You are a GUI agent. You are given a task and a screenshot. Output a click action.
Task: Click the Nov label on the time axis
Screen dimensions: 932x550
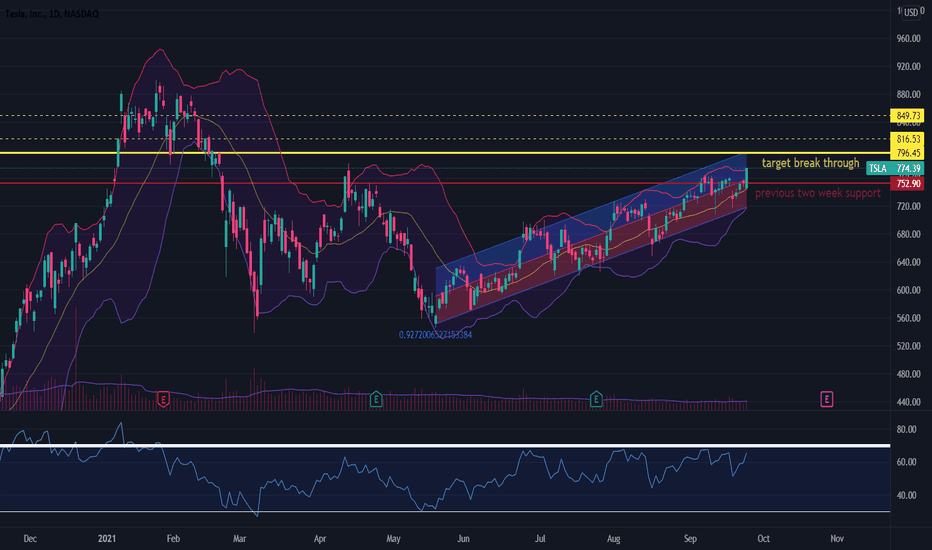coord(837,539)
